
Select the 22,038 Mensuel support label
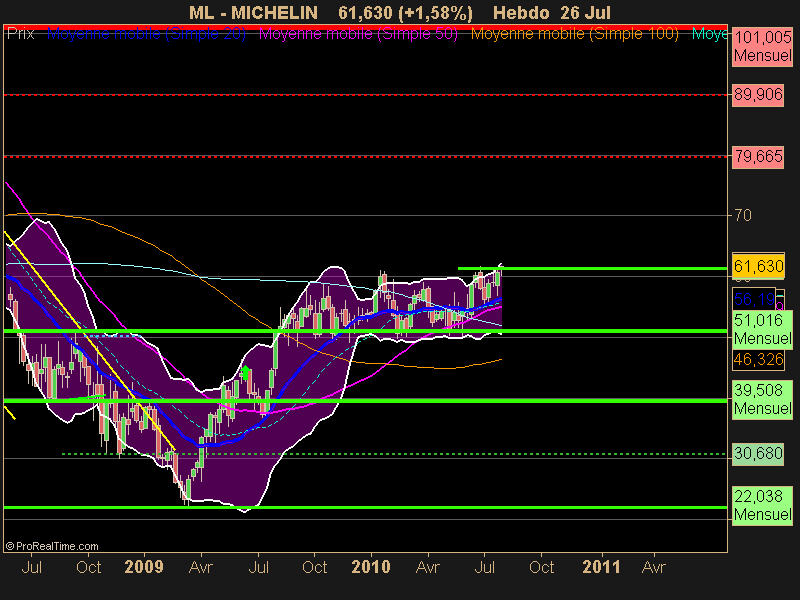[763, 505]
